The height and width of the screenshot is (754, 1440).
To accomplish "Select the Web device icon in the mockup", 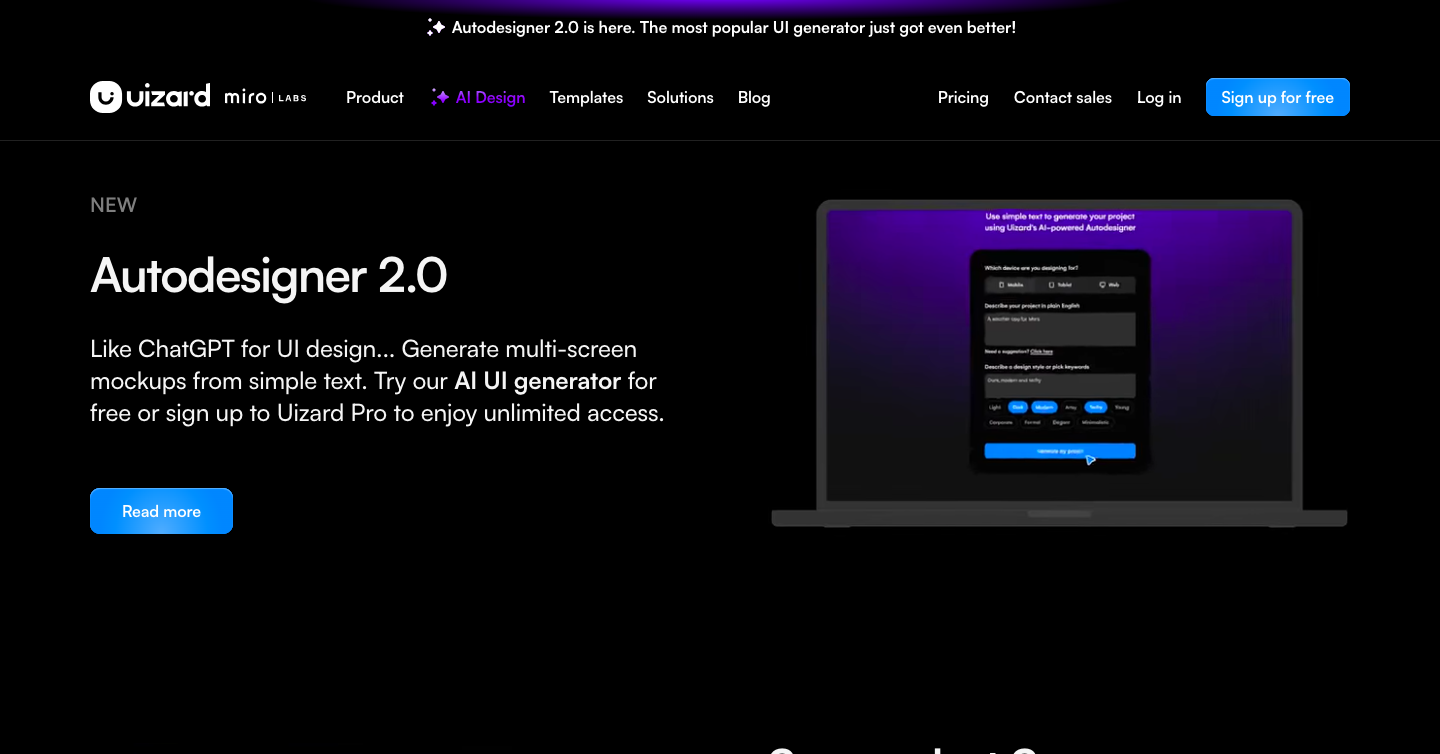I will point(1101,285).
